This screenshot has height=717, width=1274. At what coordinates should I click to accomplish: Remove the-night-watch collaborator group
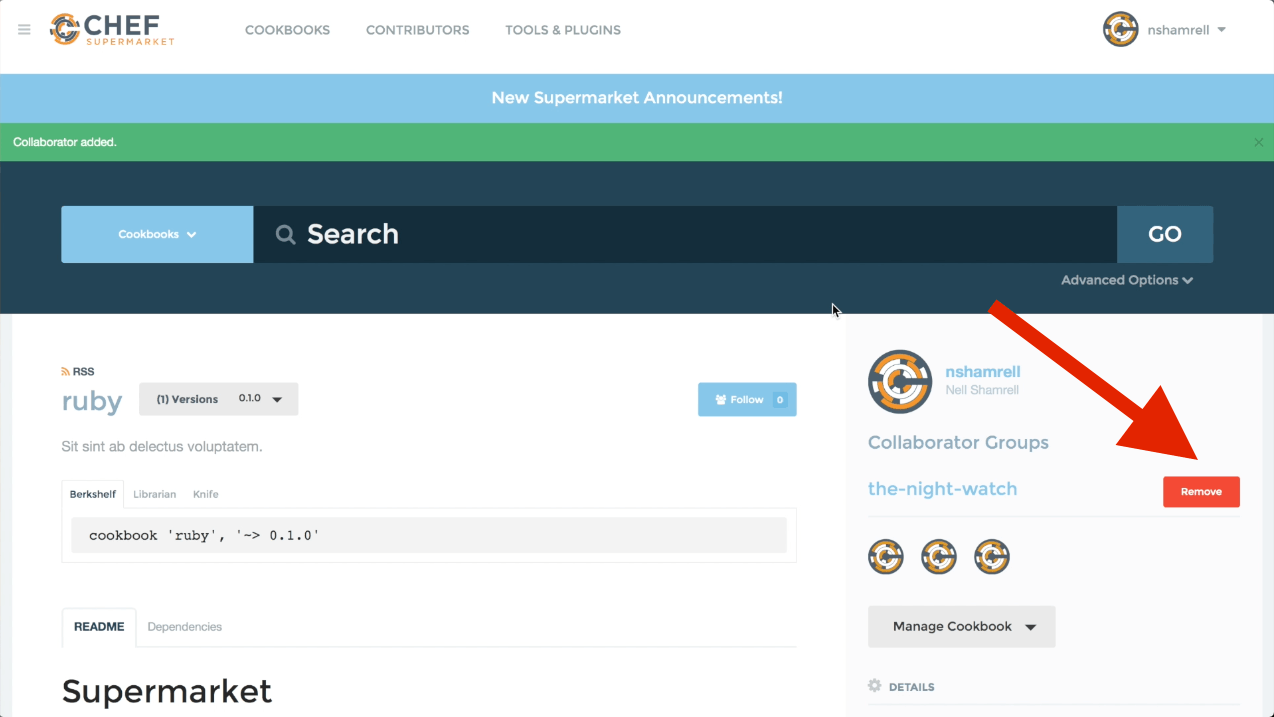pyautogui.click(x=1201, y=492)
